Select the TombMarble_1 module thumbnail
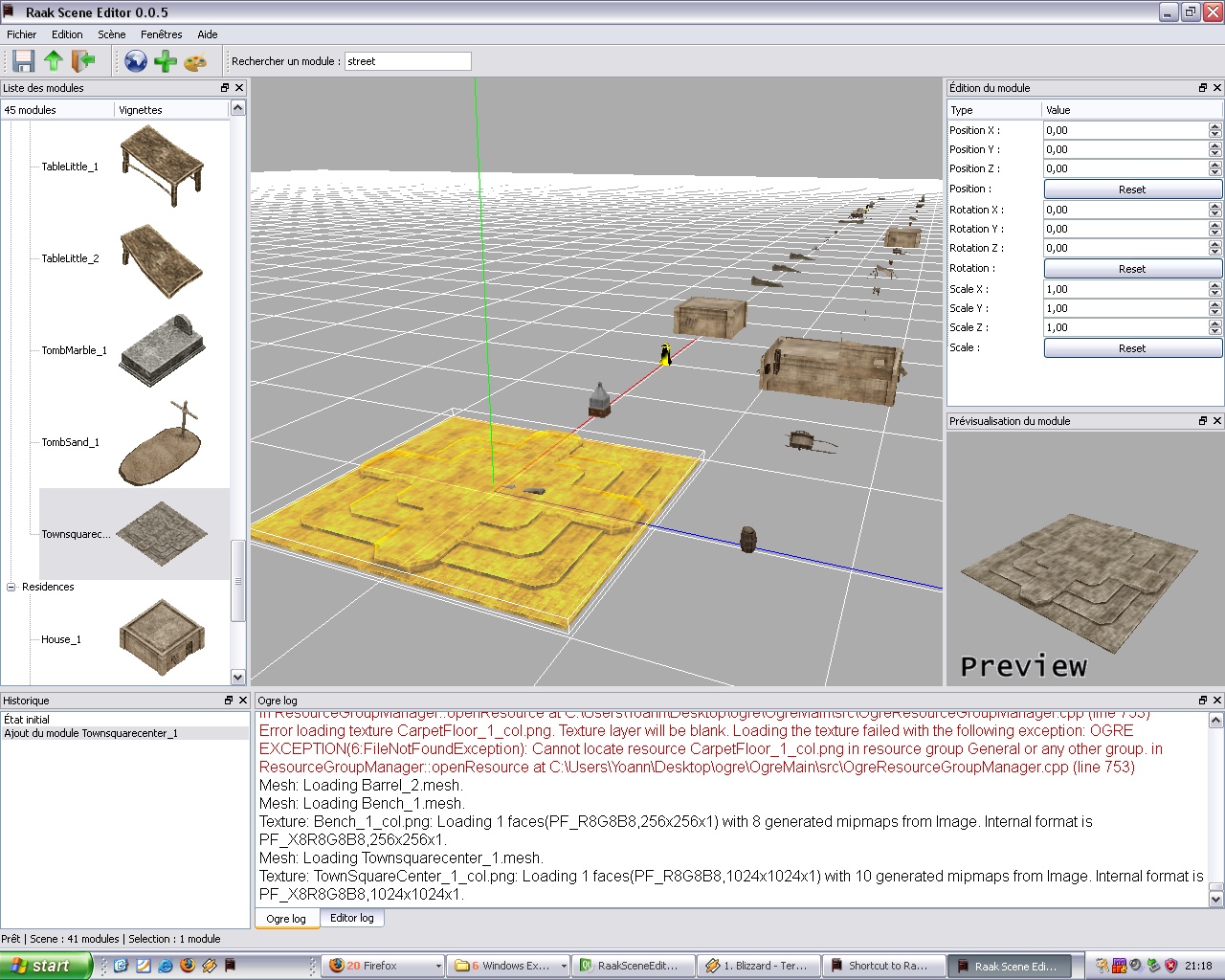 click(161, 350)
